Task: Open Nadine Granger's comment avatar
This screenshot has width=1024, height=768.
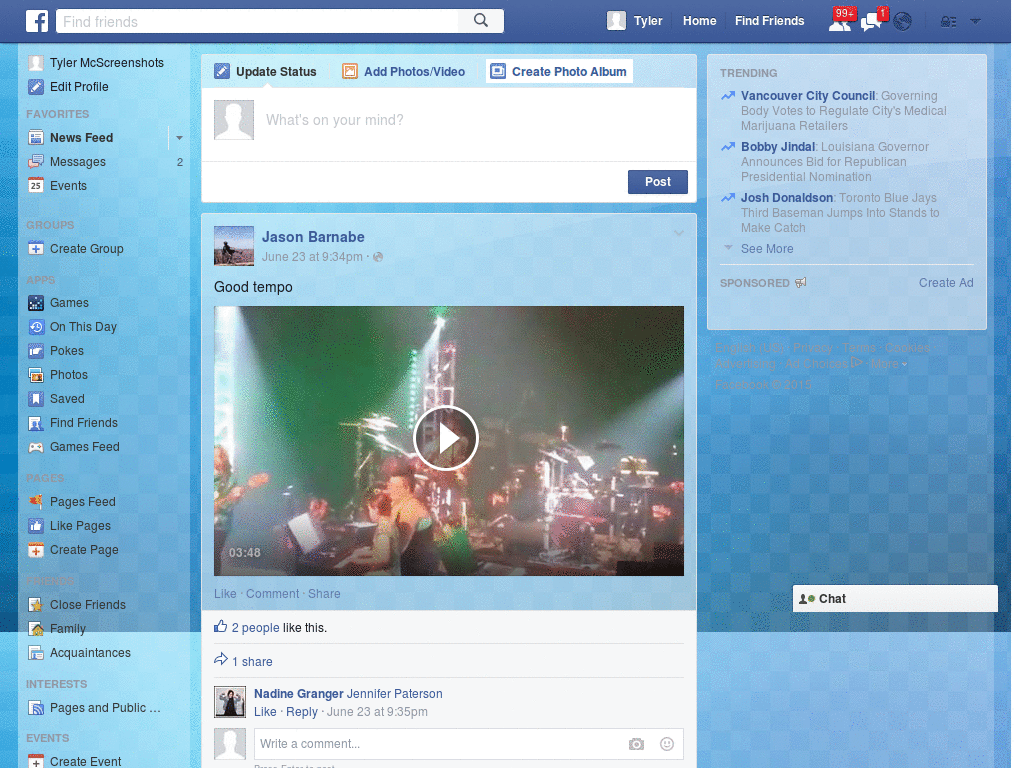Action: (230, 702)
